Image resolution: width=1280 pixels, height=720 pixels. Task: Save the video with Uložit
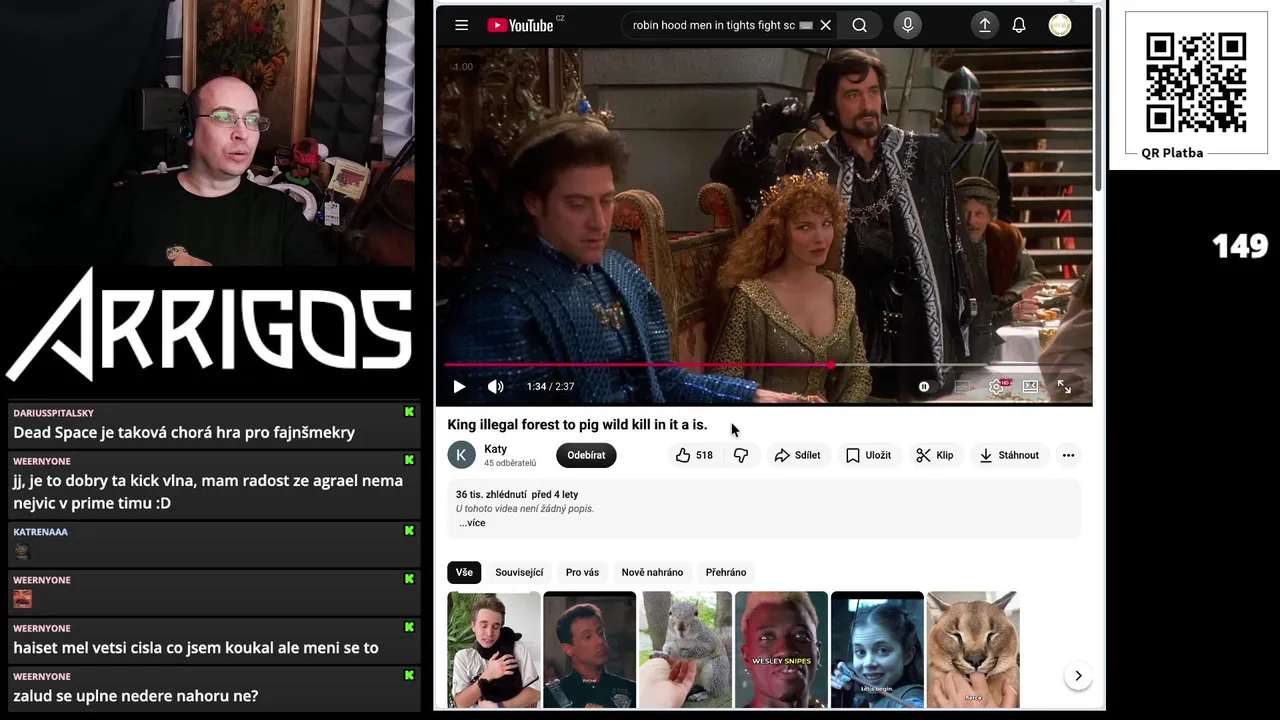pyautogui.click(x=868, y=455)
